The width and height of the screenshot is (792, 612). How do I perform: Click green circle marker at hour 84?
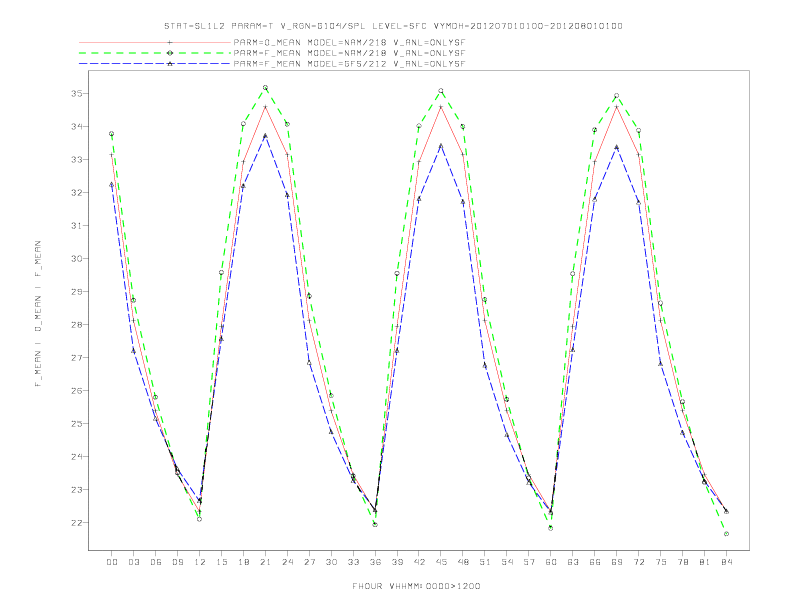click(726, 534)
